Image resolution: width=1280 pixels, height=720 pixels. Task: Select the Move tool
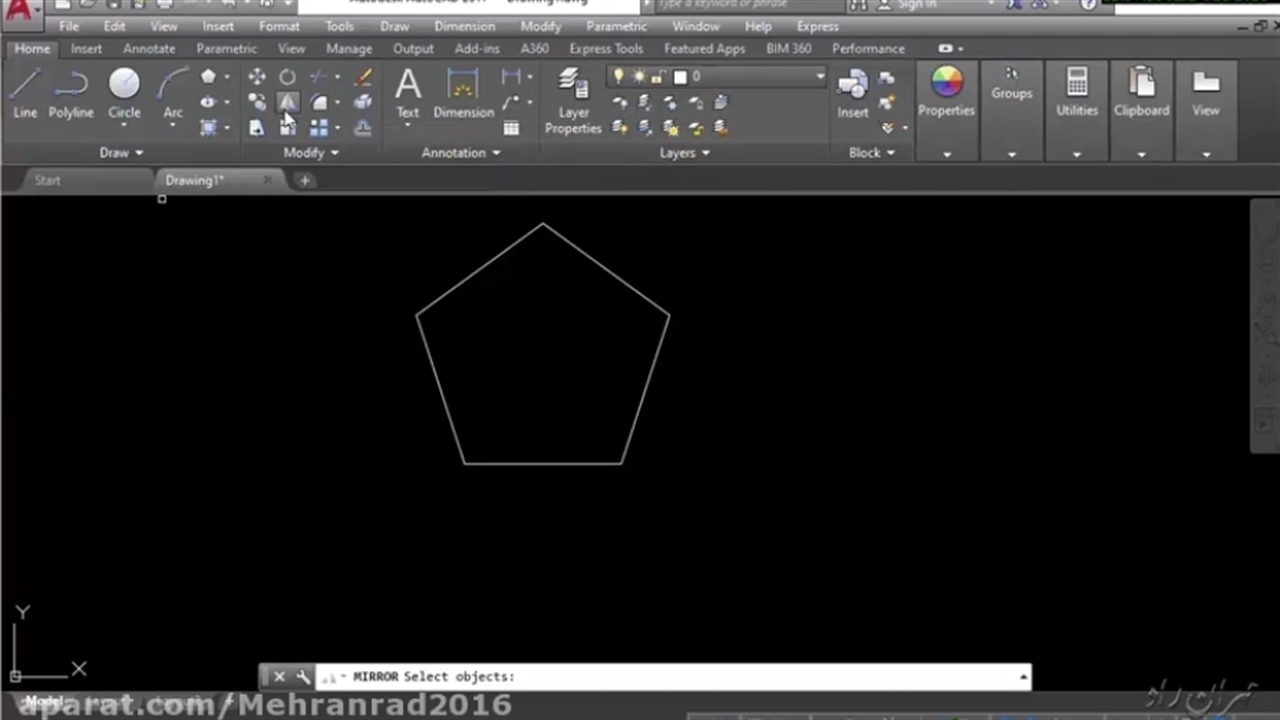[257, 77]
